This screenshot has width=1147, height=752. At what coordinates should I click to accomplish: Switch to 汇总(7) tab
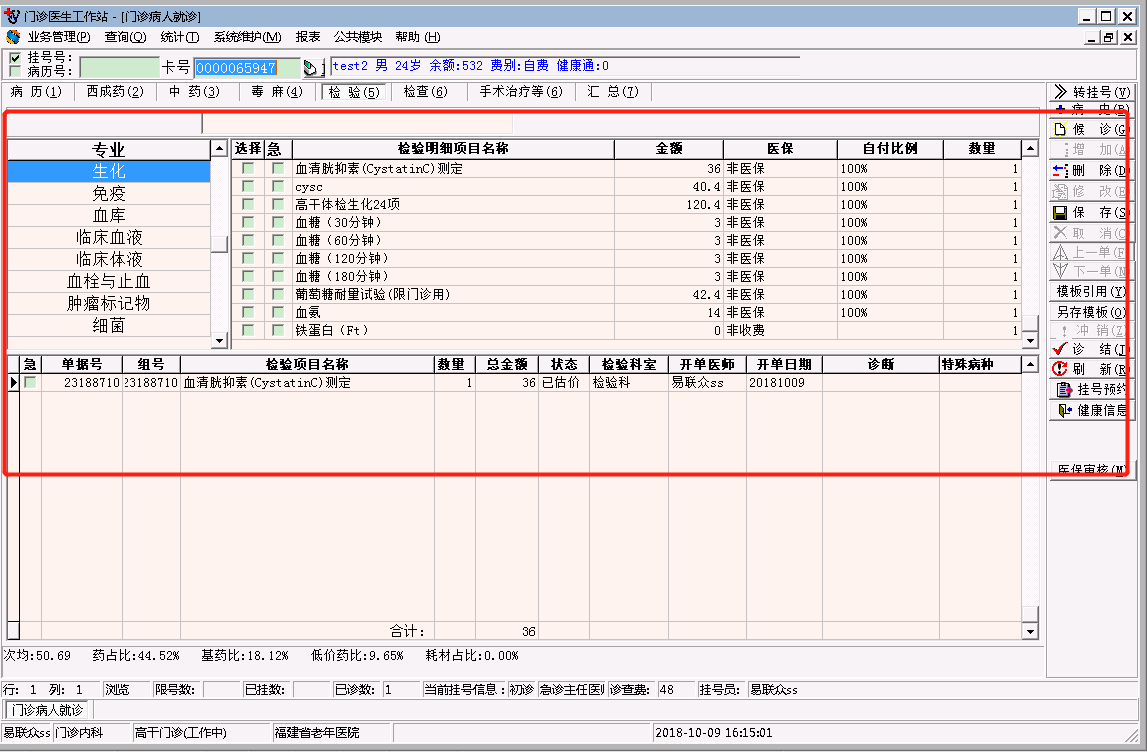tap(612, 91)
